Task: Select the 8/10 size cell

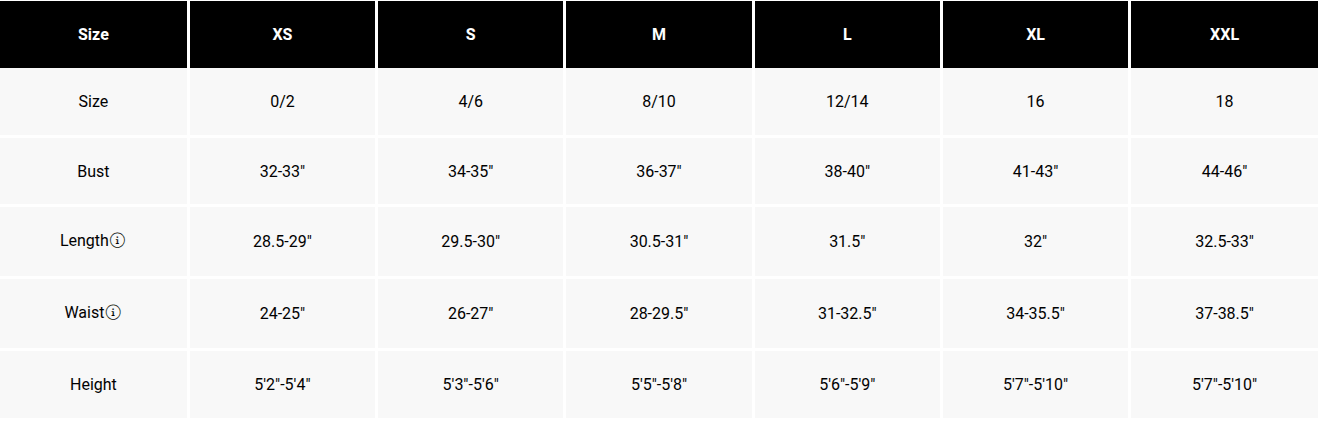Action: pyautogui.click(x=659, y=102)
